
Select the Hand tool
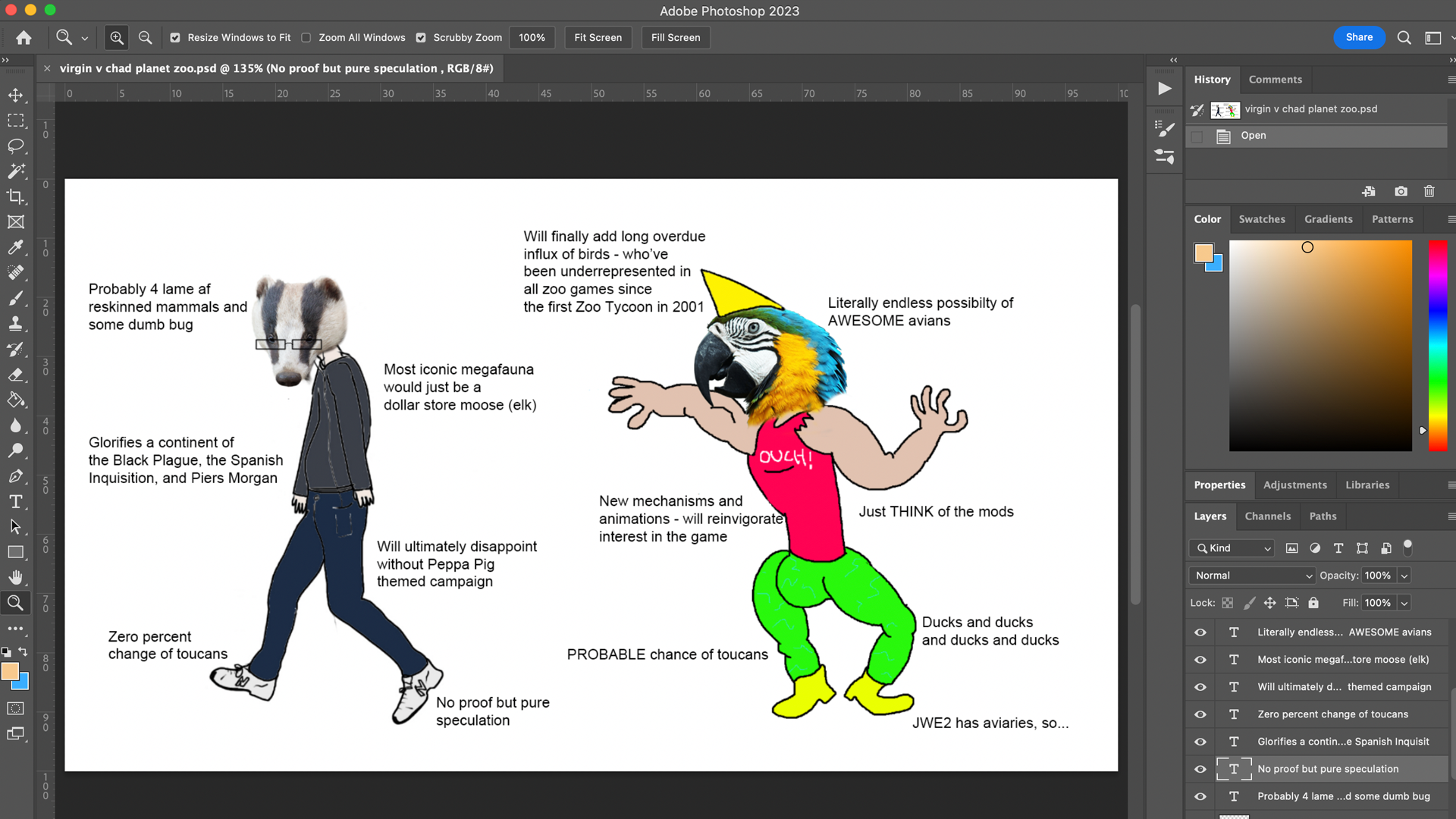point(15,578)
